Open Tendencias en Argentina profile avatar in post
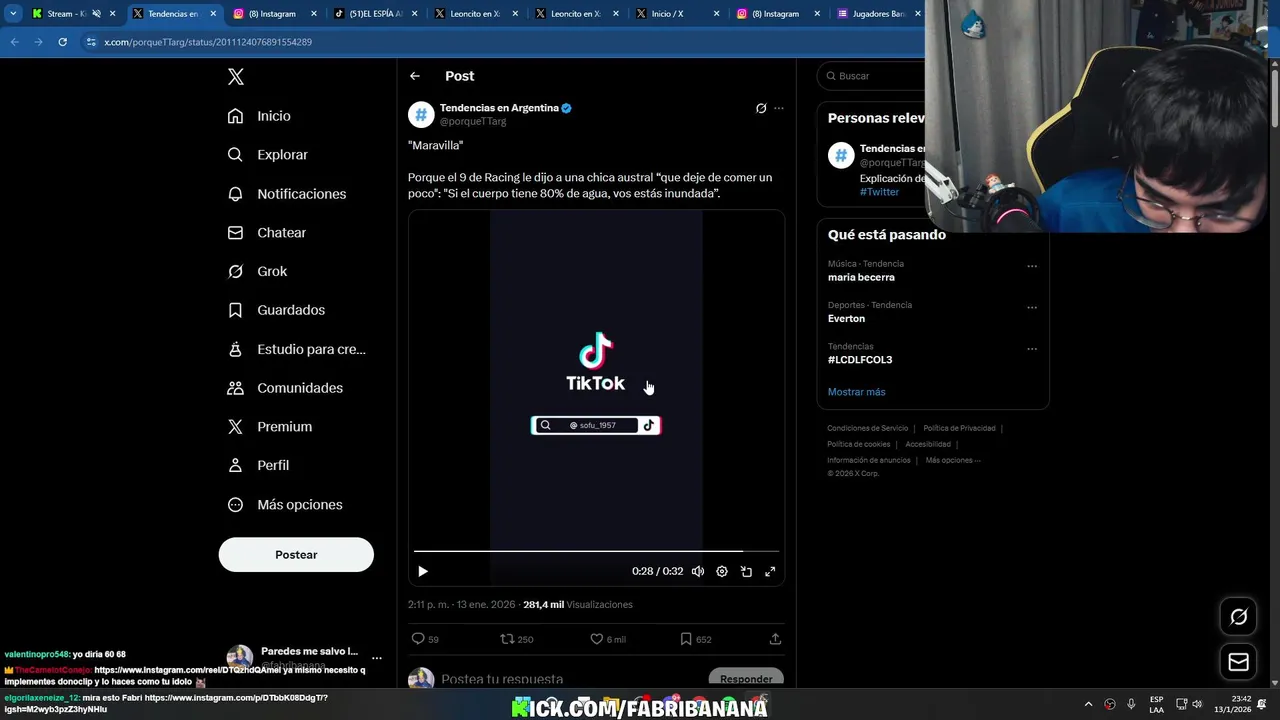The image size is (1280, 720). pos(421,114)
